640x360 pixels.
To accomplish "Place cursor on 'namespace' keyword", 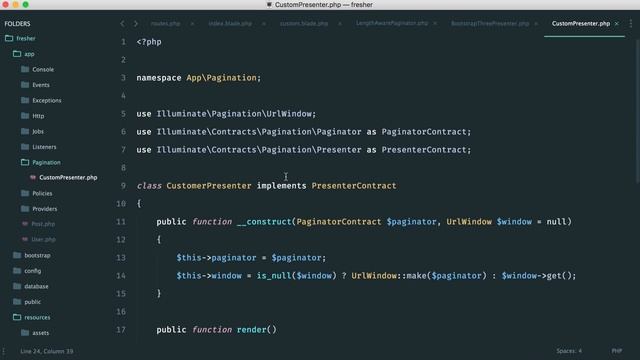I will click(159, 78).
